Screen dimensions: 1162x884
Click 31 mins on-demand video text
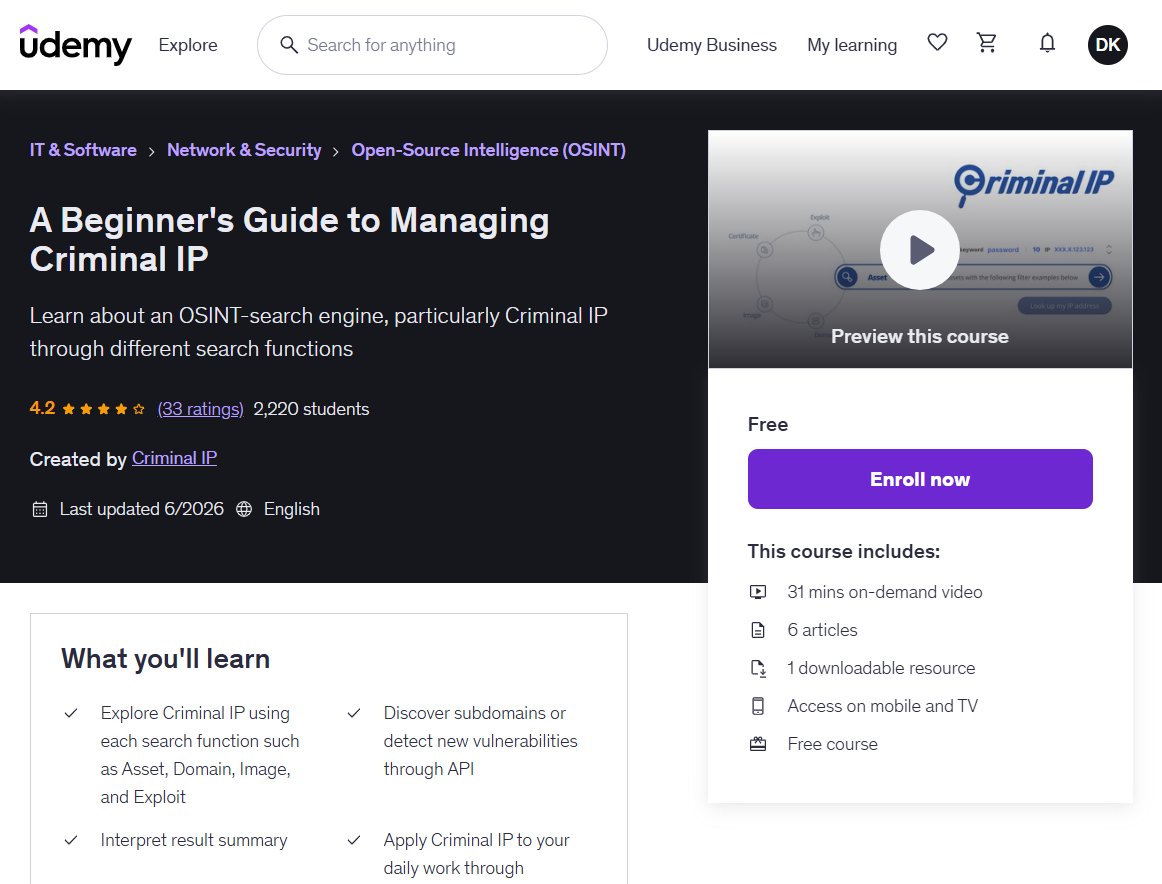click(885, 592)
